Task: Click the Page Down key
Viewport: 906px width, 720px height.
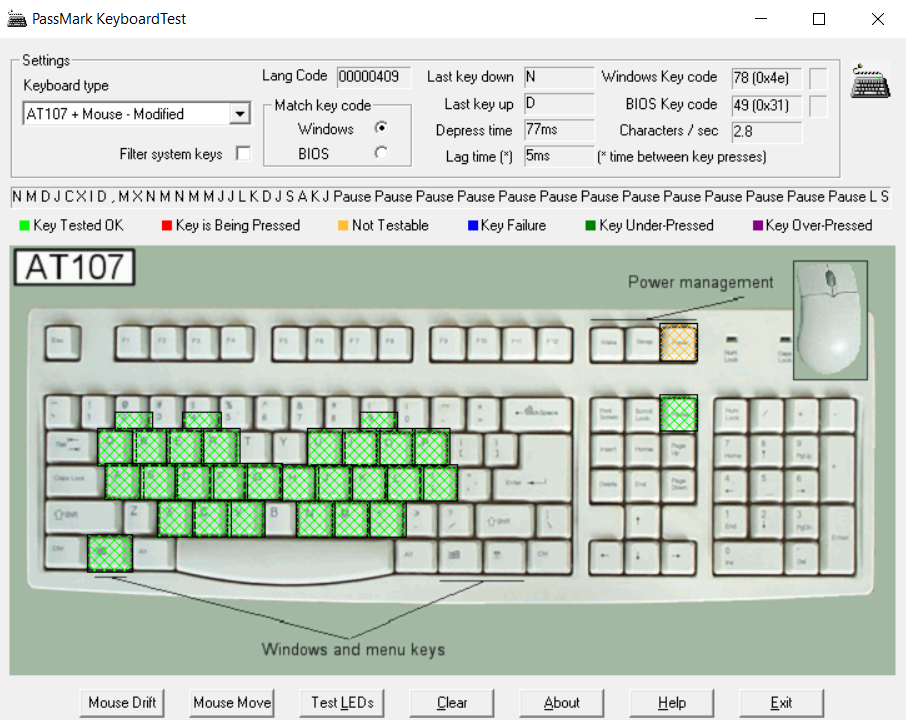Action: tap(678, 484)
